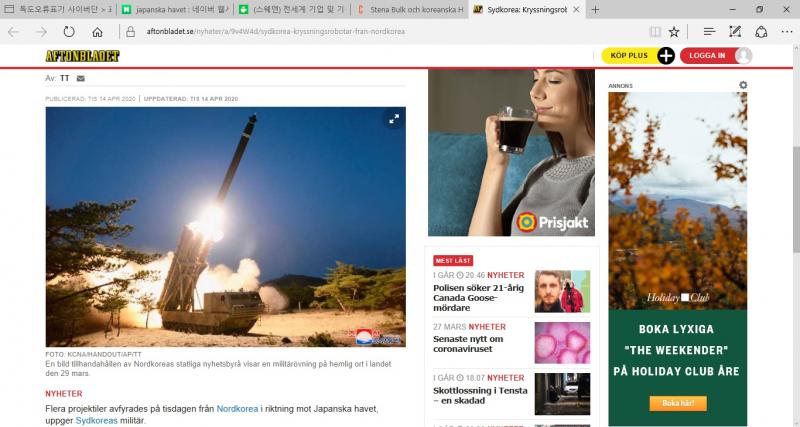Image resolution: width=800 pixels, height=427 pixels.
Task: Refresh the page with reload icon
Action: pyautogui.click(x=68, y=32)
